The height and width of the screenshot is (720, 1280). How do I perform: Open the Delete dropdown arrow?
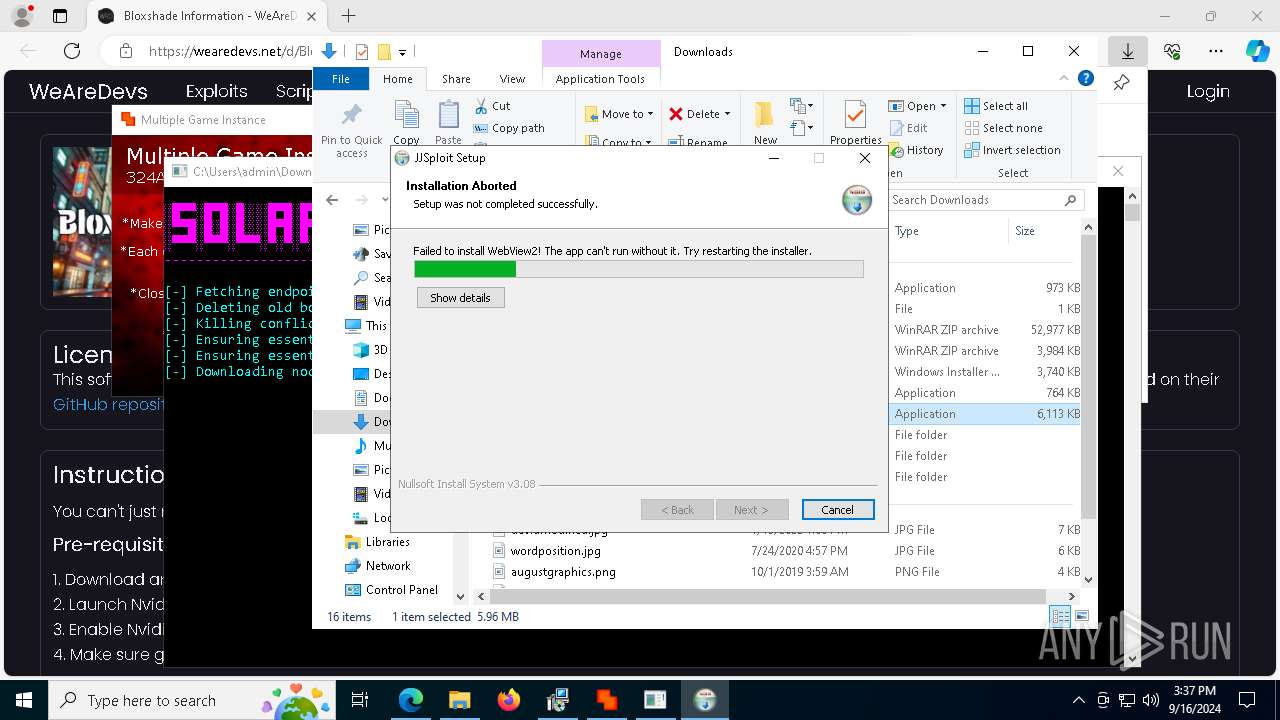coord(727,114)
